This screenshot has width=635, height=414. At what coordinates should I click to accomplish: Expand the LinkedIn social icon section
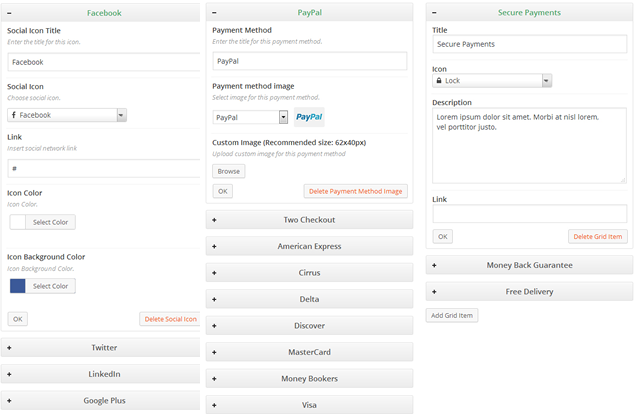click(x=100, y=374)
